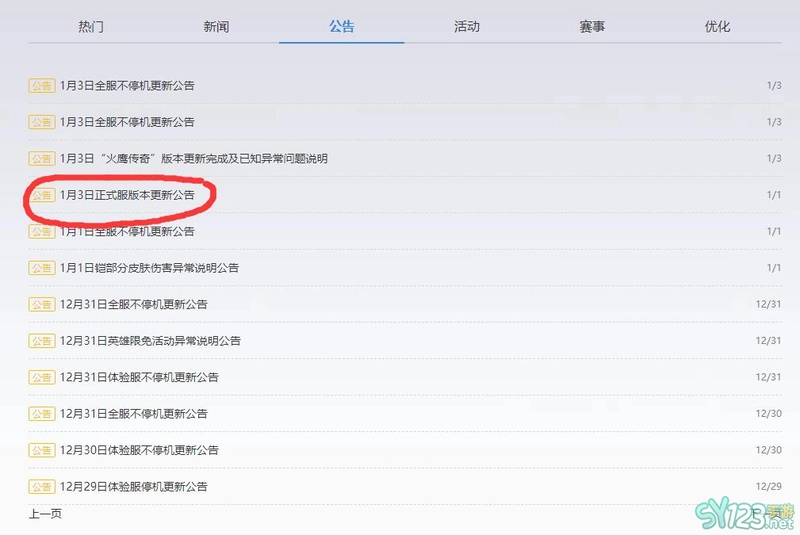The width and height of the screenshot is (800, 535).
Task: Click 公告 tag beside 12月30日体验服不停机更新公告
Action: pos(42,450)
